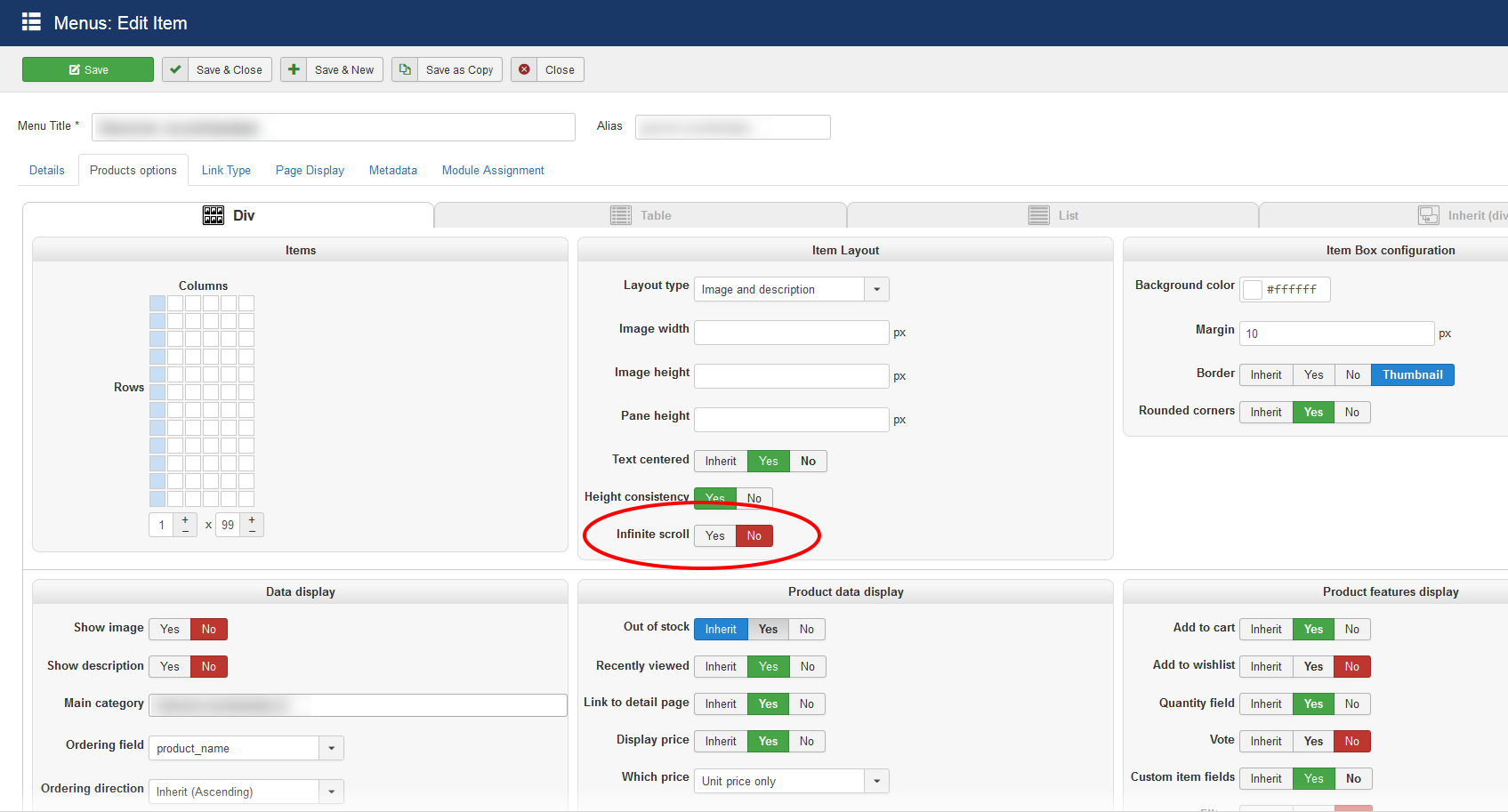The image size is (1508, 812).
Task: Set Link to detail page to Inherit
Action: pos(721,703)
